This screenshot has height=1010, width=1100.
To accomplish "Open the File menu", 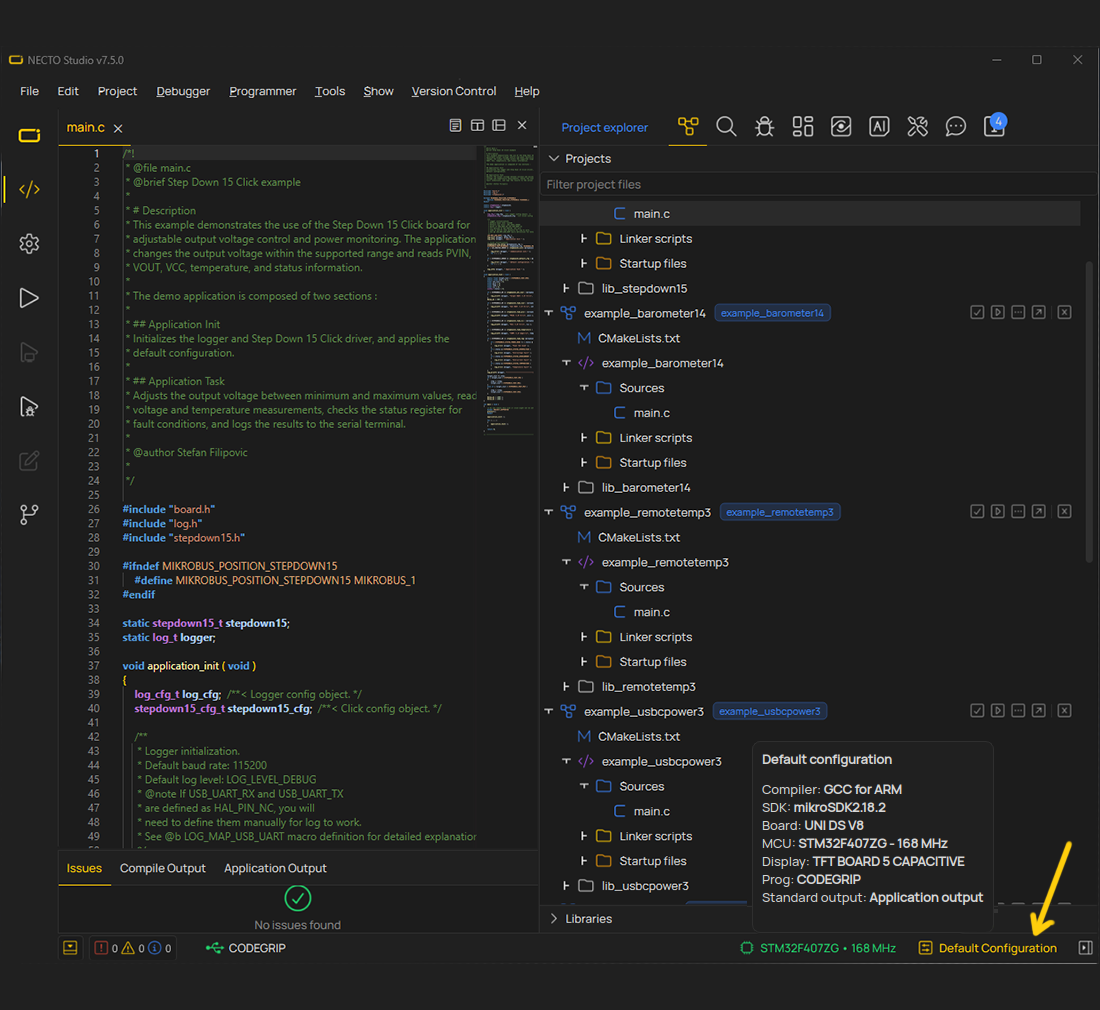I will 29,91.
